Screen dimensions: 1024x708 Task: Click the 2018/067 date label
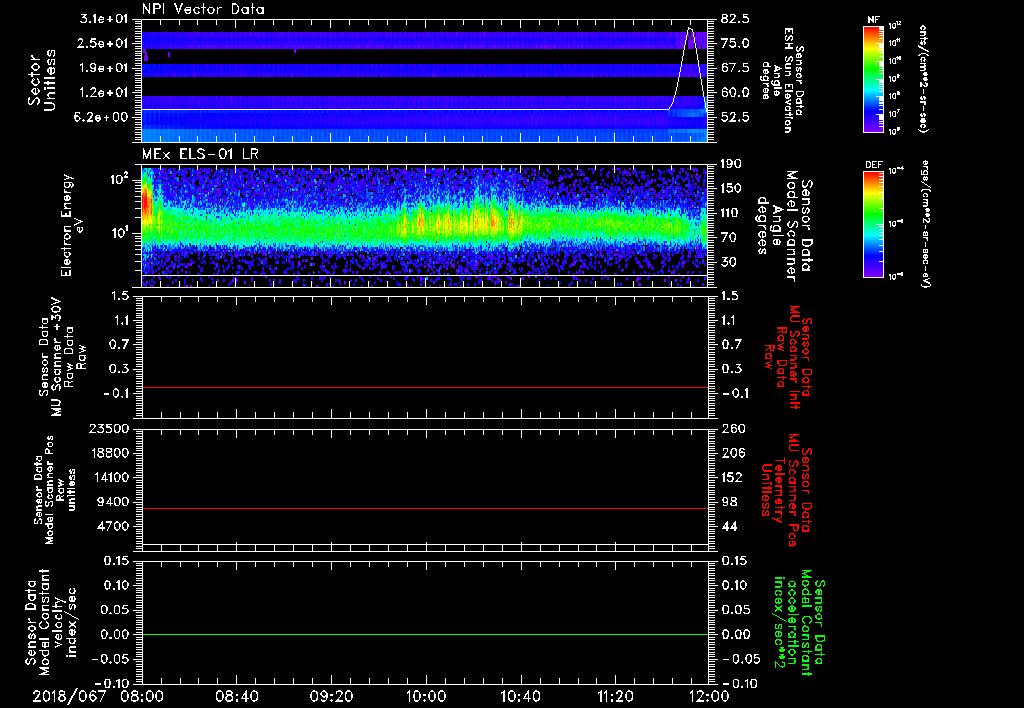point(69,695)
